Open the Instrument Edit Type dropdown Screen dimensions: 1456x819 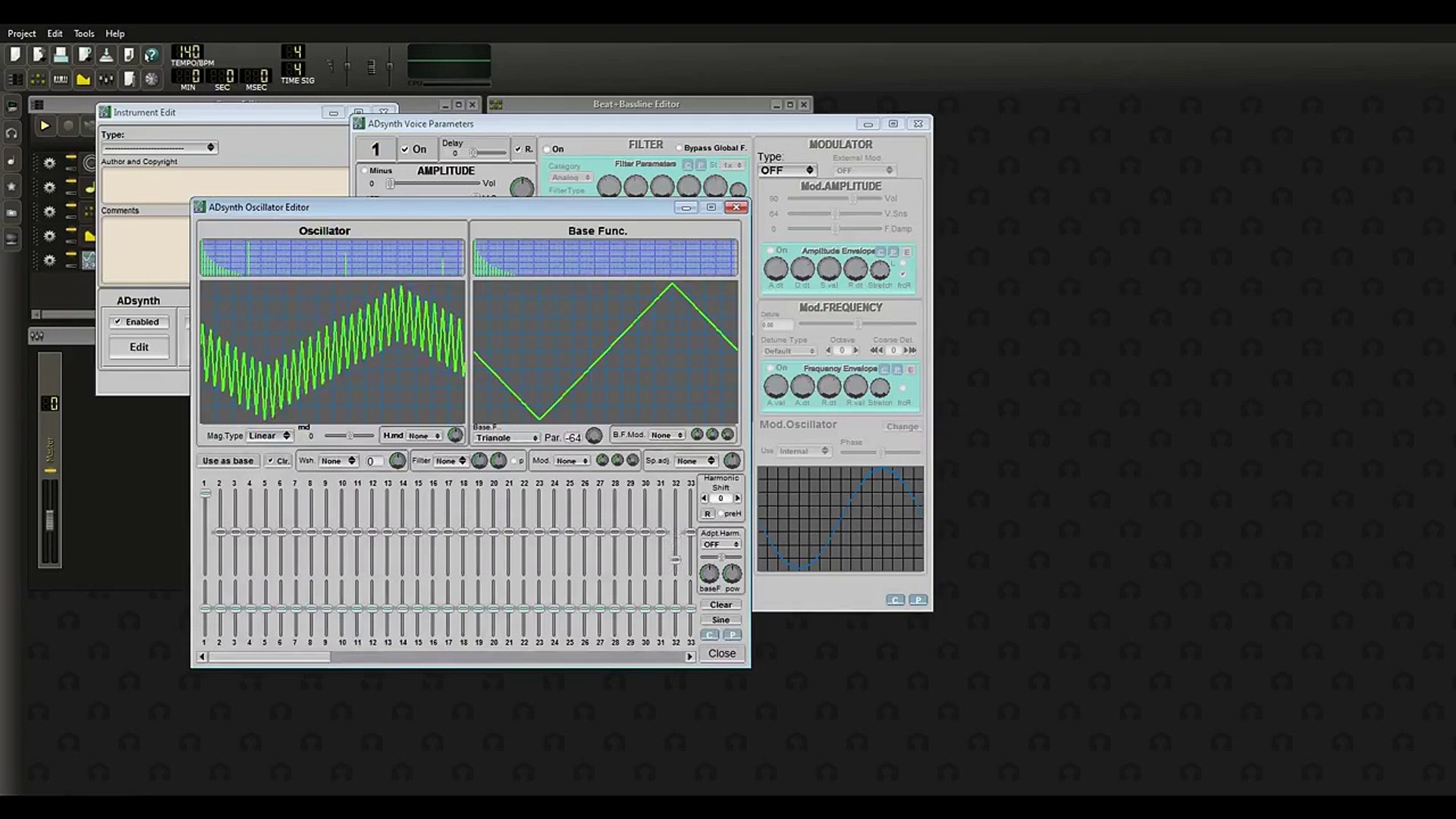pyautogui.click(x=160, y=148)
